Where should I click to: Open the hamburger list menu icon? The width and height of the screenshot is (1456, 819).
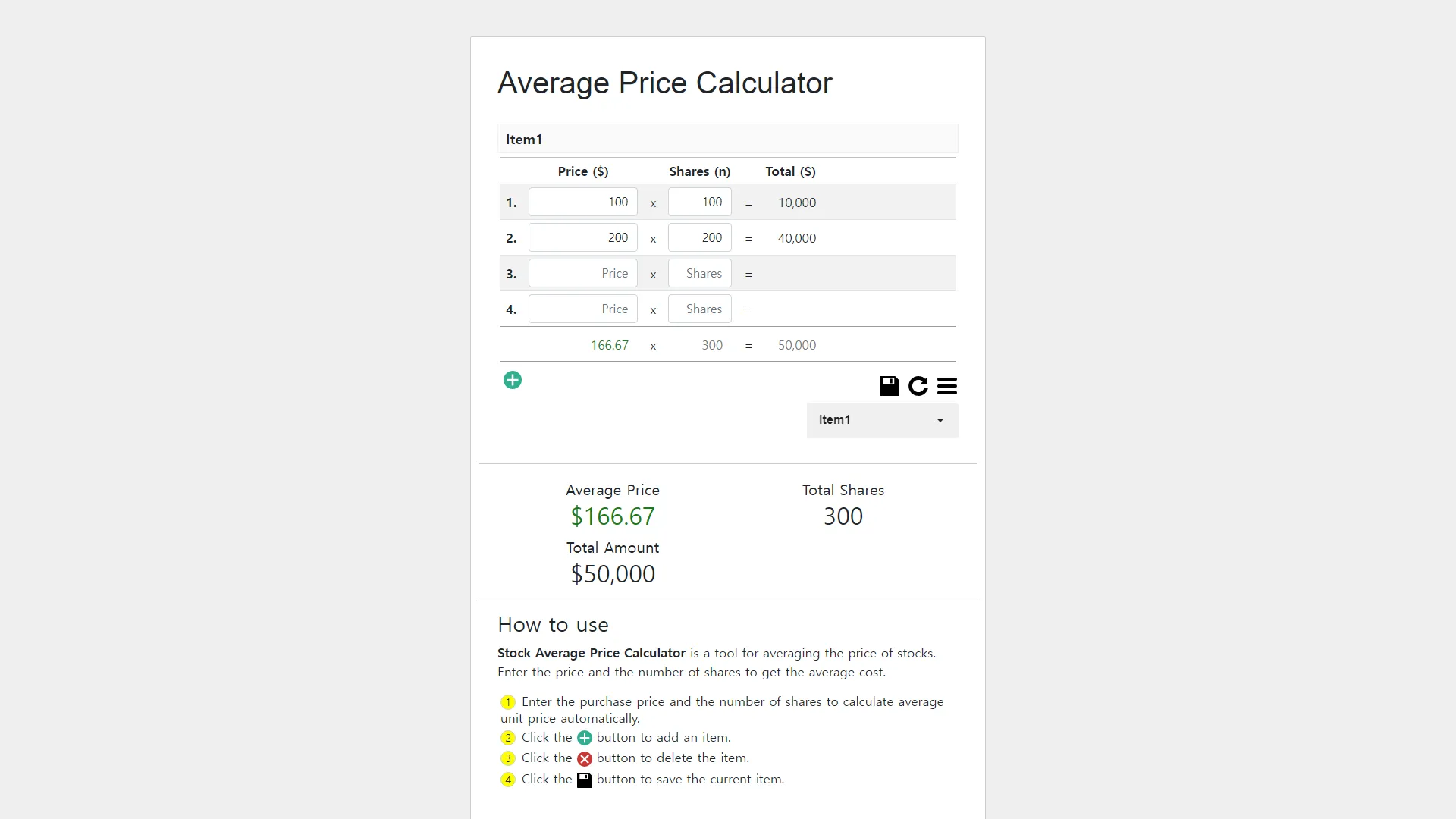tap(947, 386)
